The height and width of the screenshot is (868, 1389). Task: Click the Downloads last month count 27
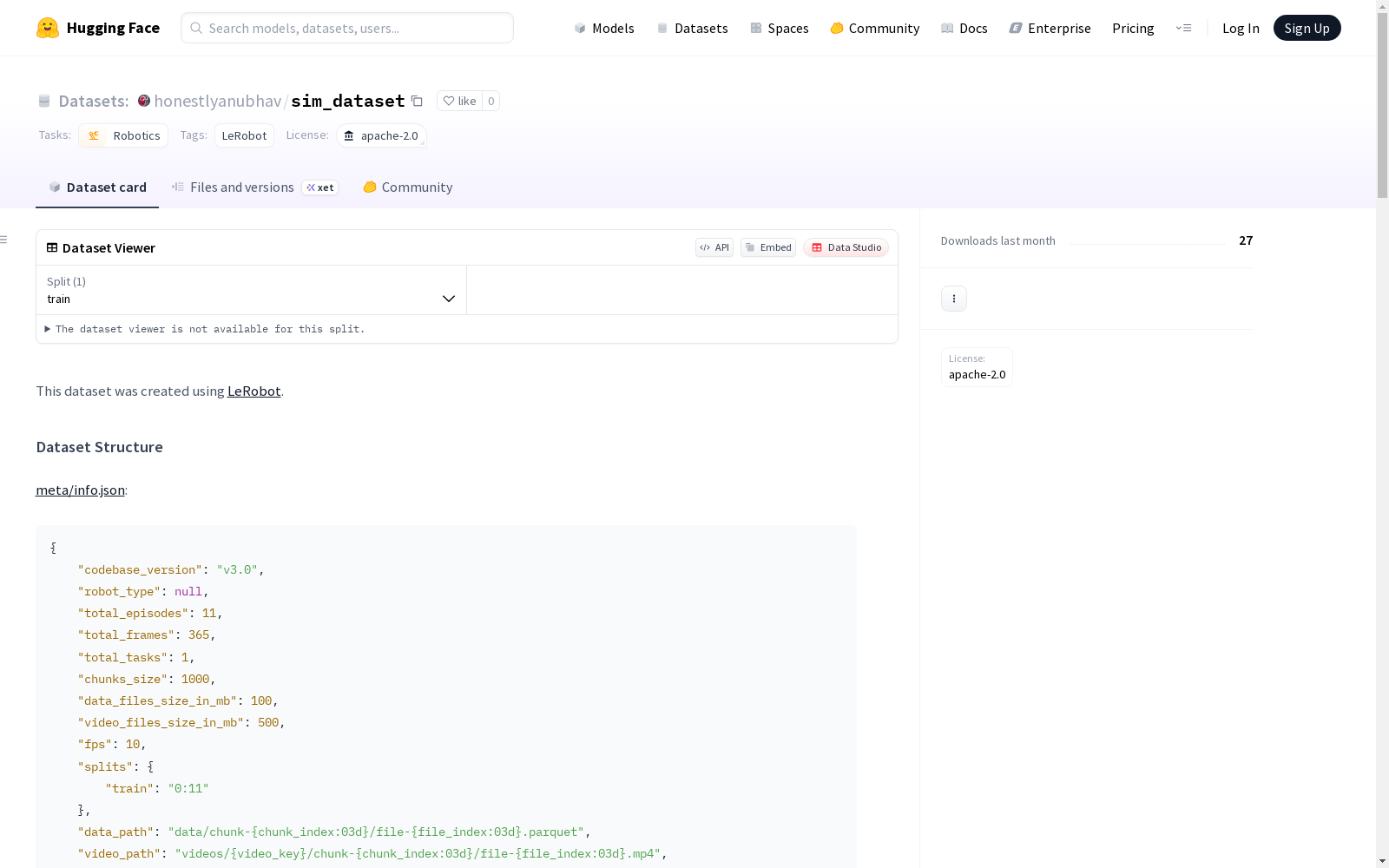click(1246, 240)
